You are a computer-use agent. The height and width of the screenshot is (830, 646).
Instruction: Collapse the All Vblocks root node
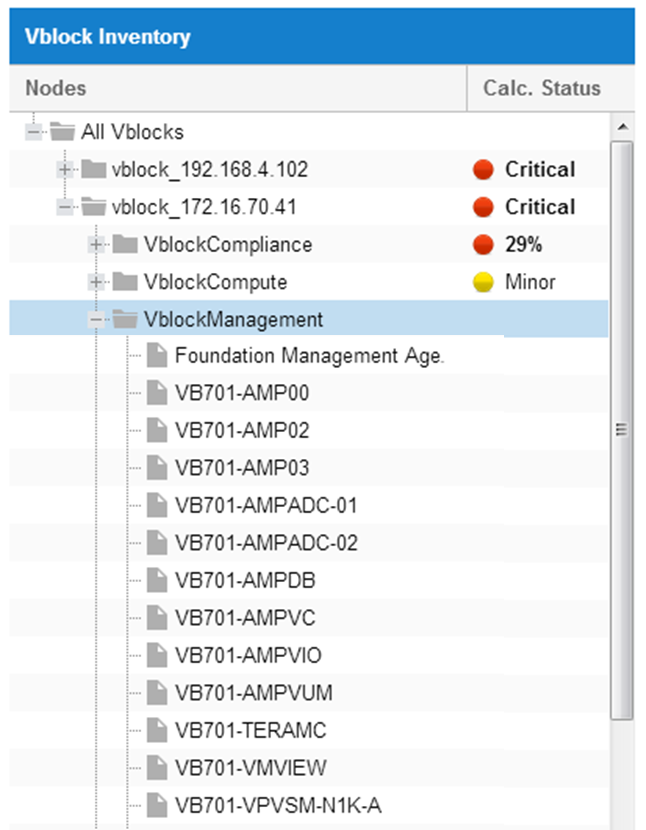(33, 131)
